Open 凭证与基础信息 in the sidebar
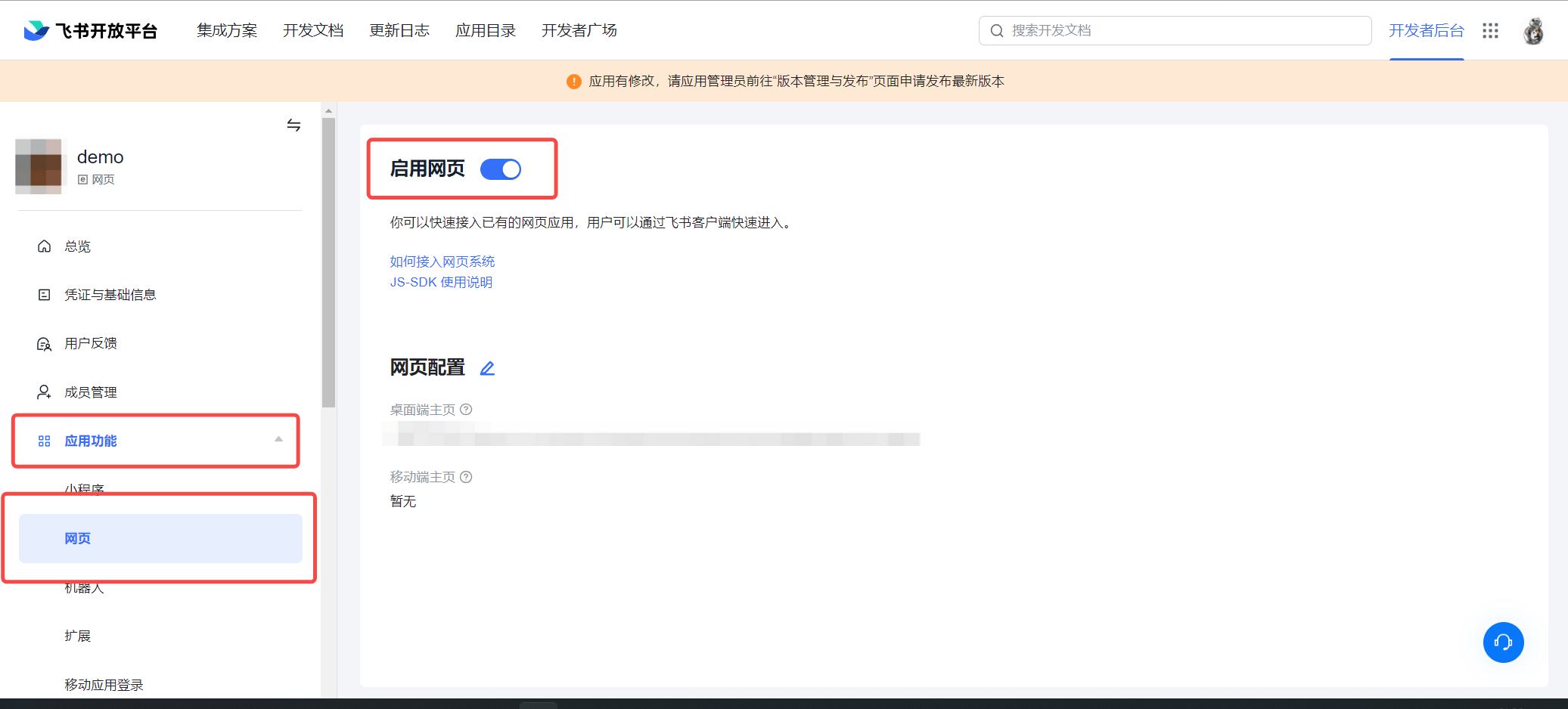Screen dimensions: 1568x709 110,295
